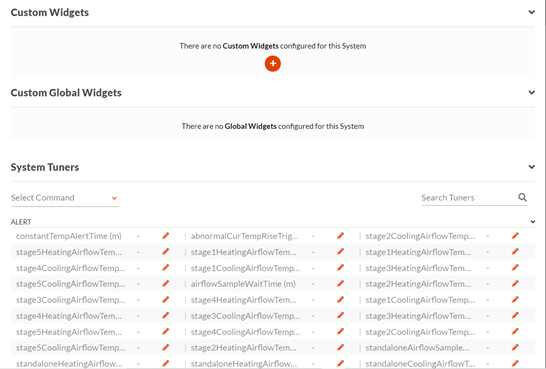Select the airflowSampleWaitTime (m) tuner name
The width and height of the screenshot is (546, 369).
pos(243,284)
